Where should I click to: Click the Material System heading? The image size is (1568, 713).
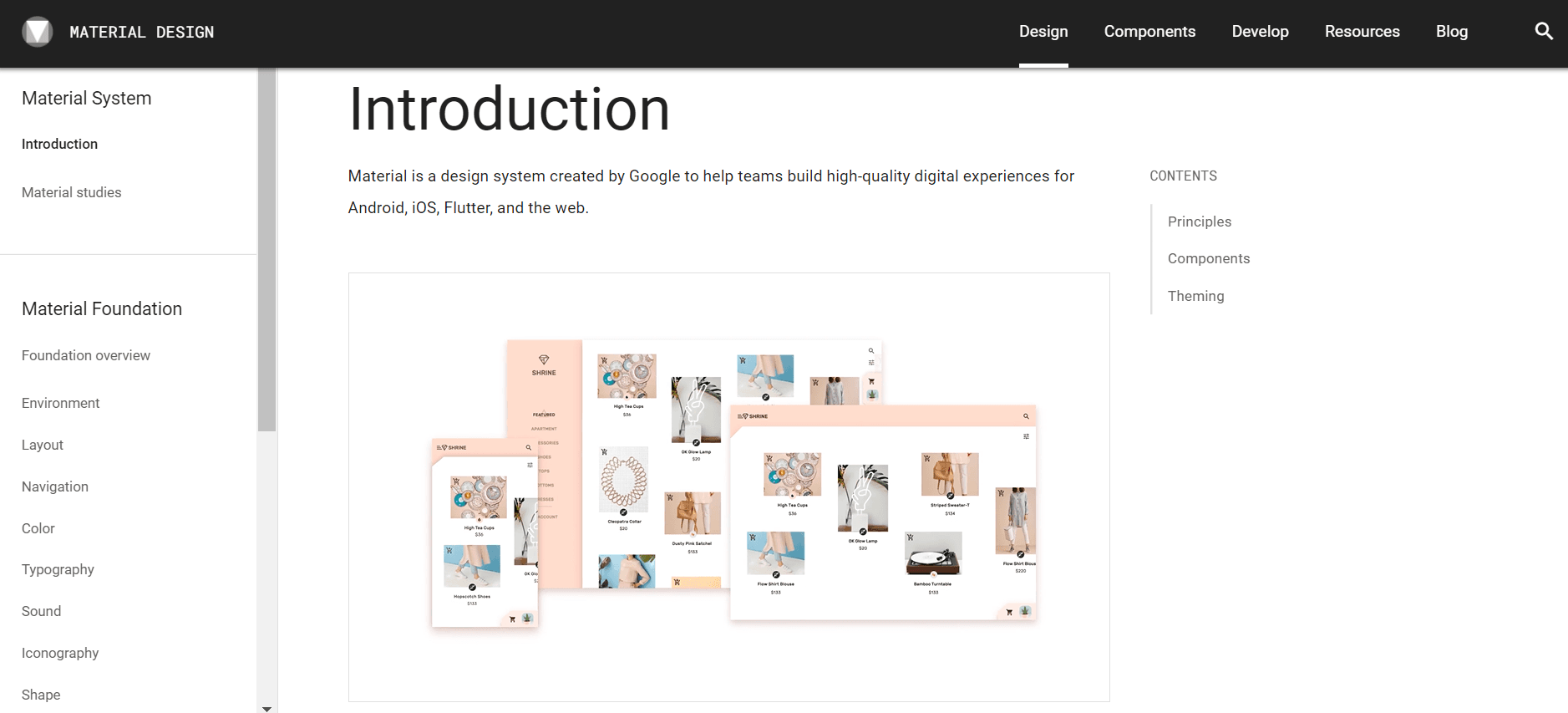[87, 98]
